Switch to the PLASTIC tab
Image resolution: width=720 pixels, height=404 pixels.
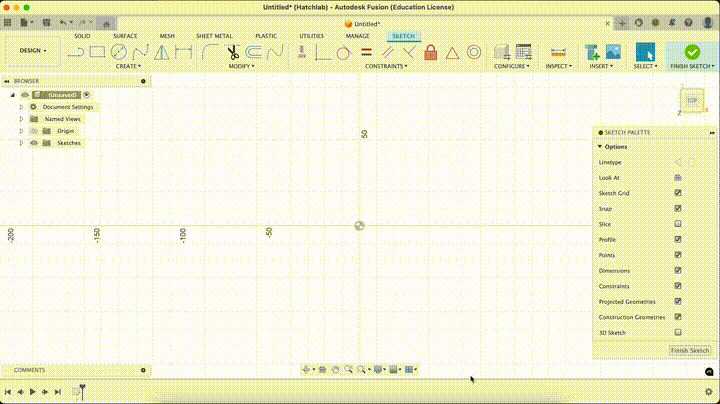click(266, 36)
